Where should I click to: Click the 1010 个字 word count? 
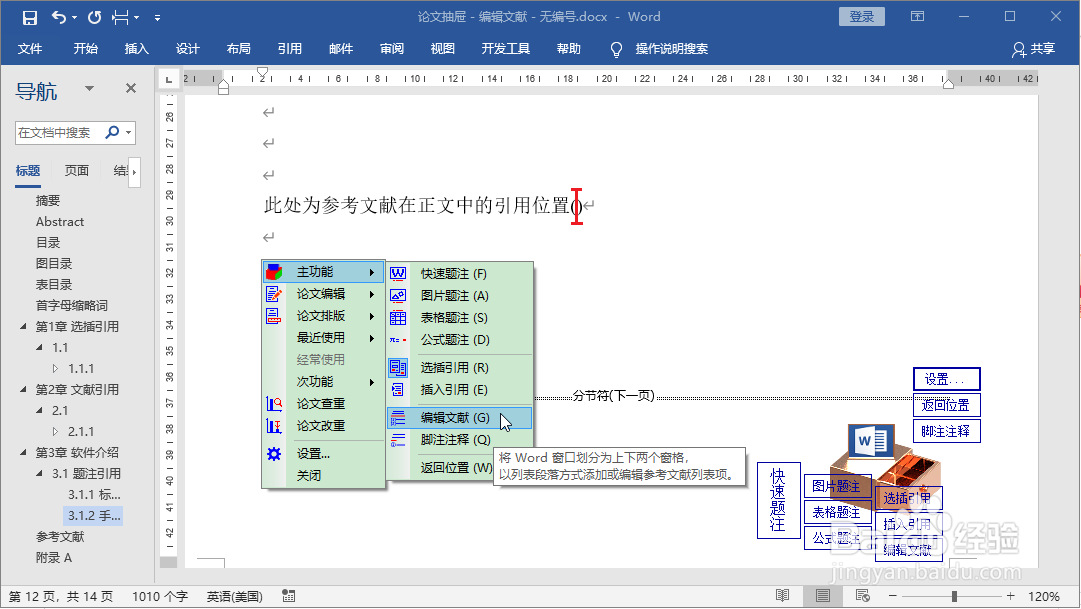160,596
